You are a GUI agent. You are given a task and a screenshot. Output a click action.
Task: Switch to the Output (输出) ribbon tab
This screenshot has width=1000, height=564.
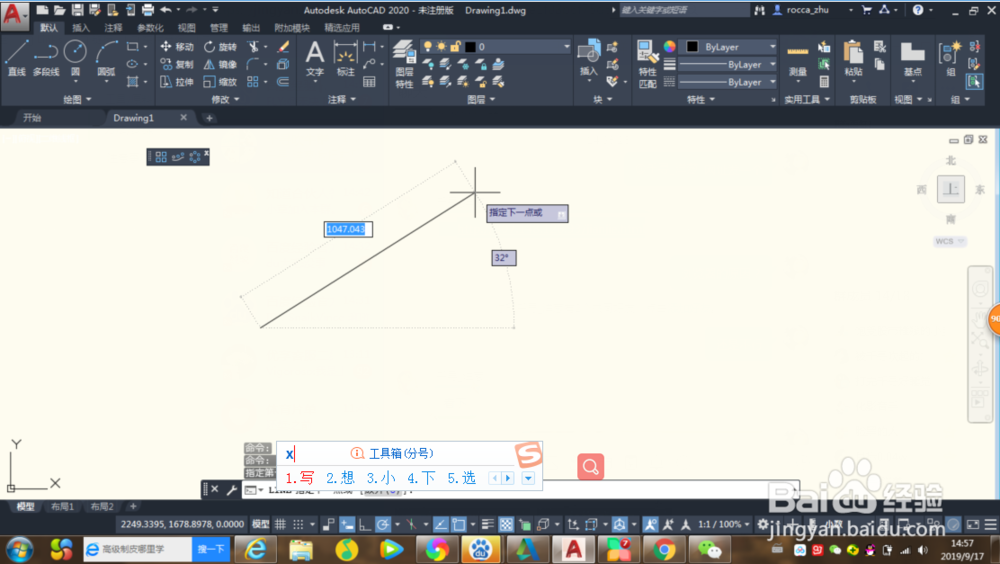[x=251, y=27]
